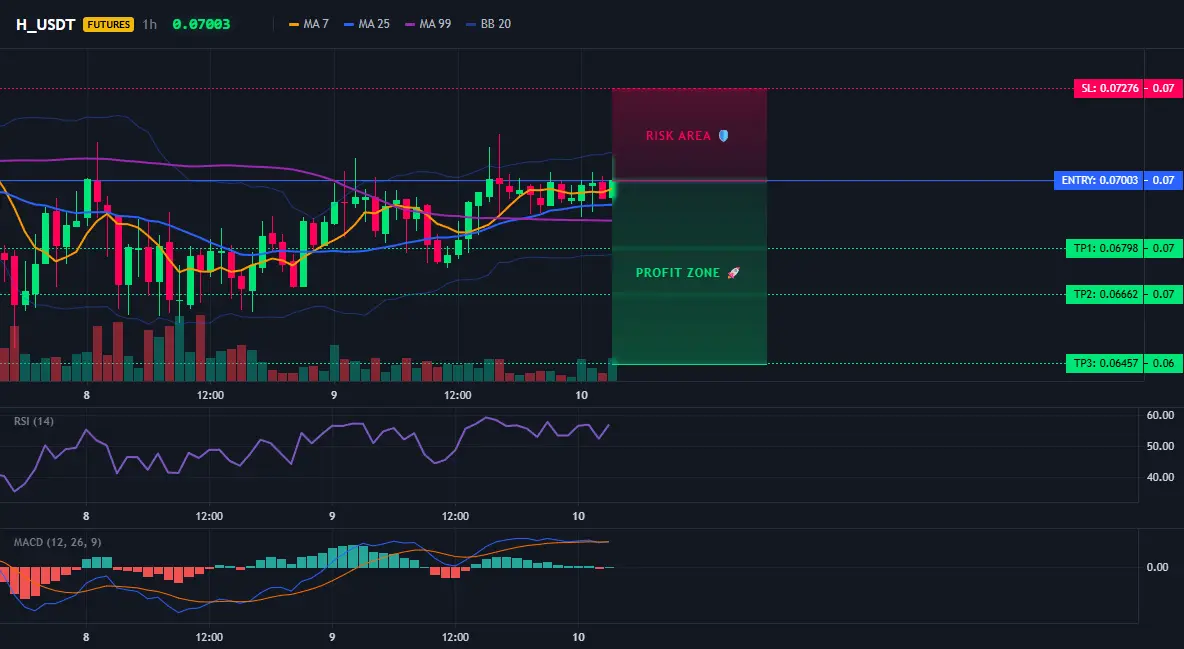Toggle the BB 20 legend item
Viewport: 1184px width, 649px height.
click(x=489, y=24)
